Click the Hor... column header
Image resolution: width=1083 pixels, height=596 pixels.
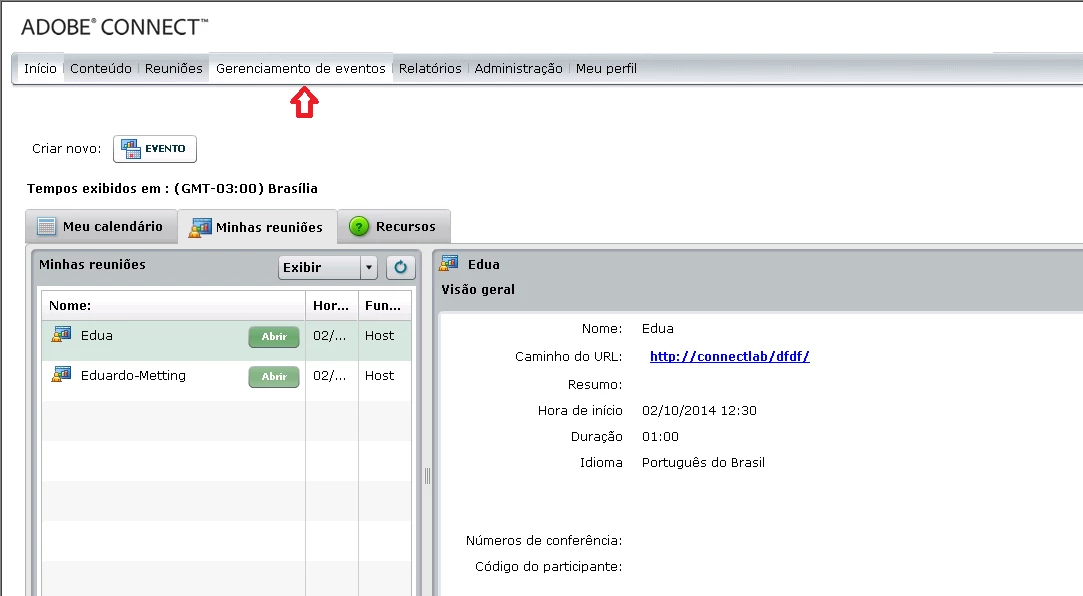click(332, 305)
